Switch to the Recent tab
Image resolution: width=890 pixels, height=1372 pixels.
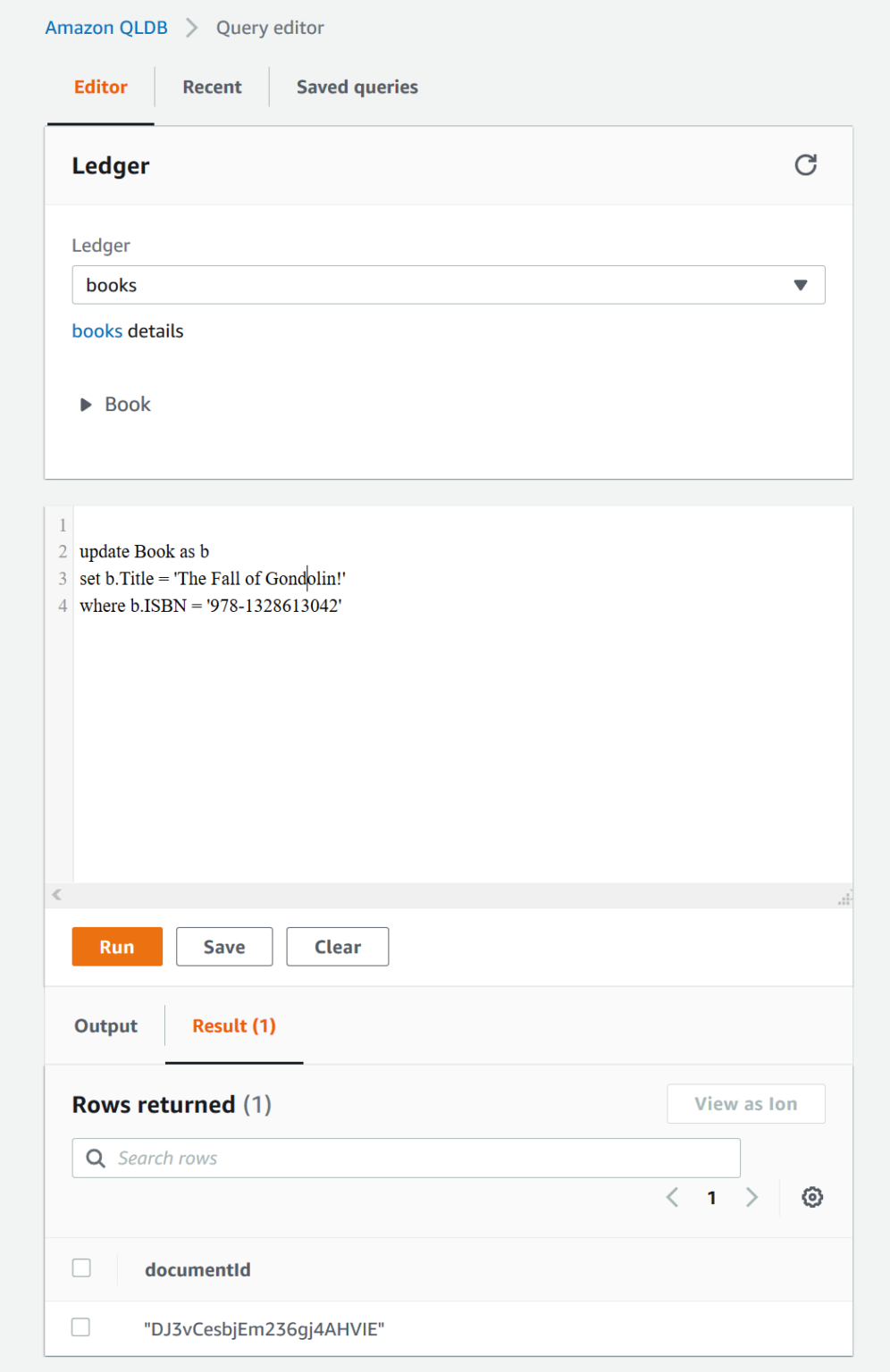pos(212,87)
